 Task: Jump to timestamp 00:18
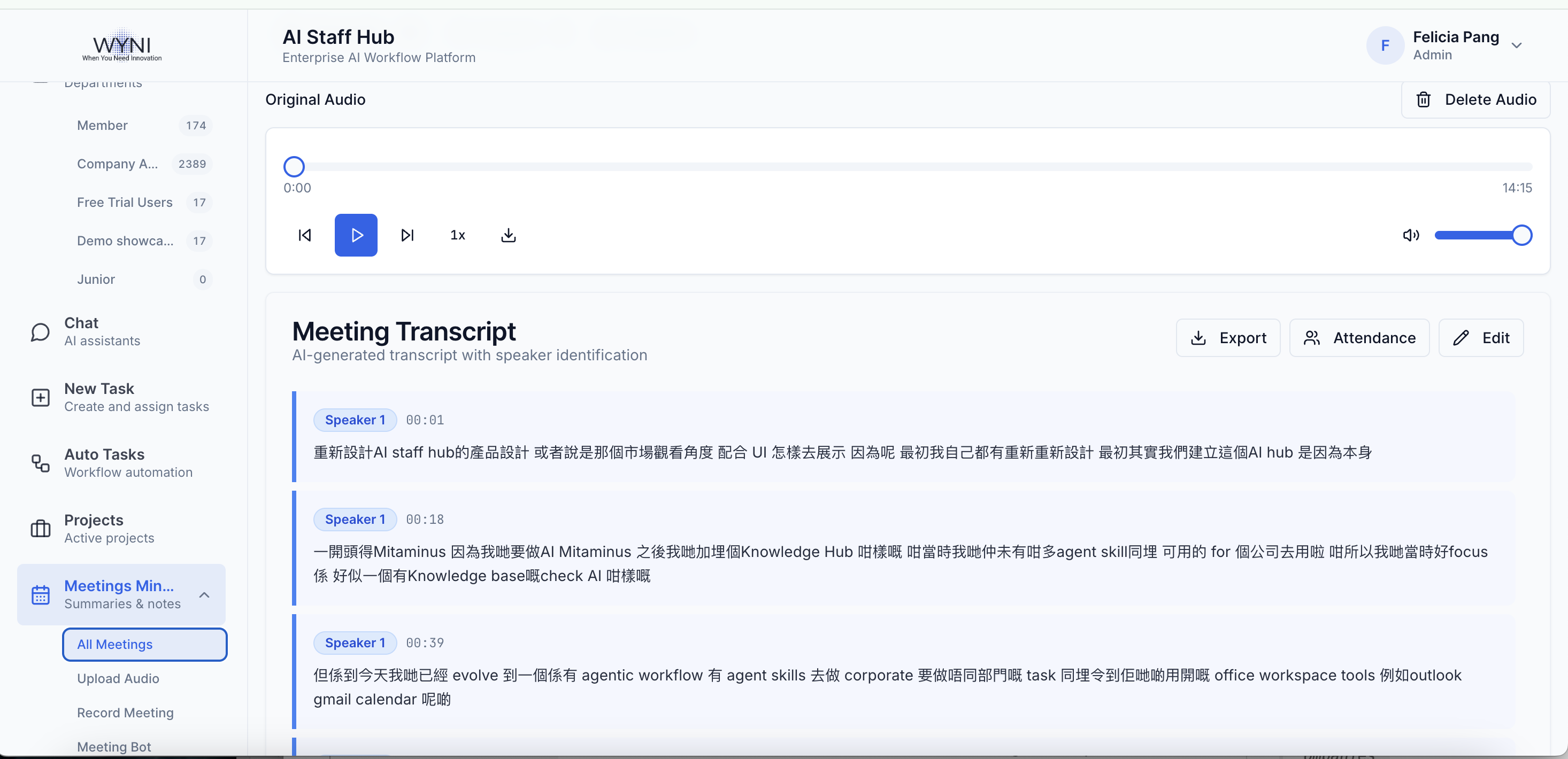(x=425, y=520)
